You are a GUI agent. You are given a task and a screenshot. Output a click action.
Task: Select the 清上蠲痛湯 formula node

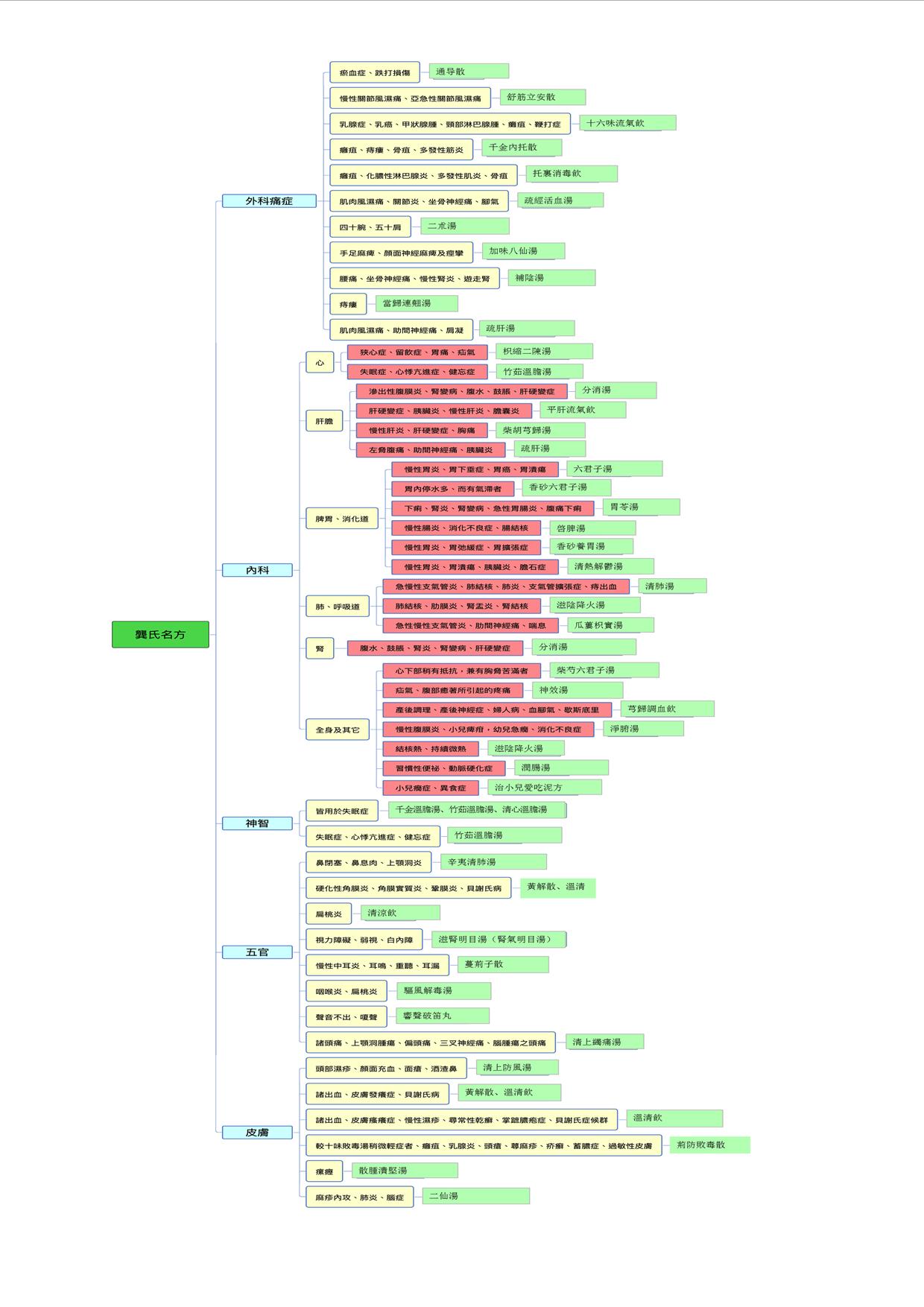pos(604,1042)
